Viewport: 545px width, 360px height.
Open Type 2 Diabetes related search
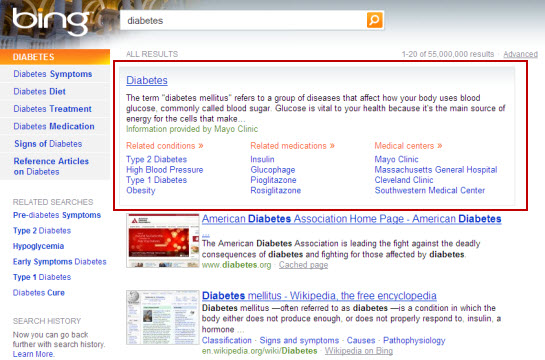[x=42, y=230]
